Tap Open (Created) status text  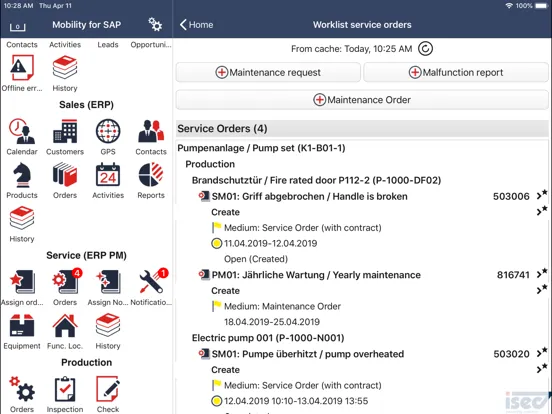[x=256, y=259]
